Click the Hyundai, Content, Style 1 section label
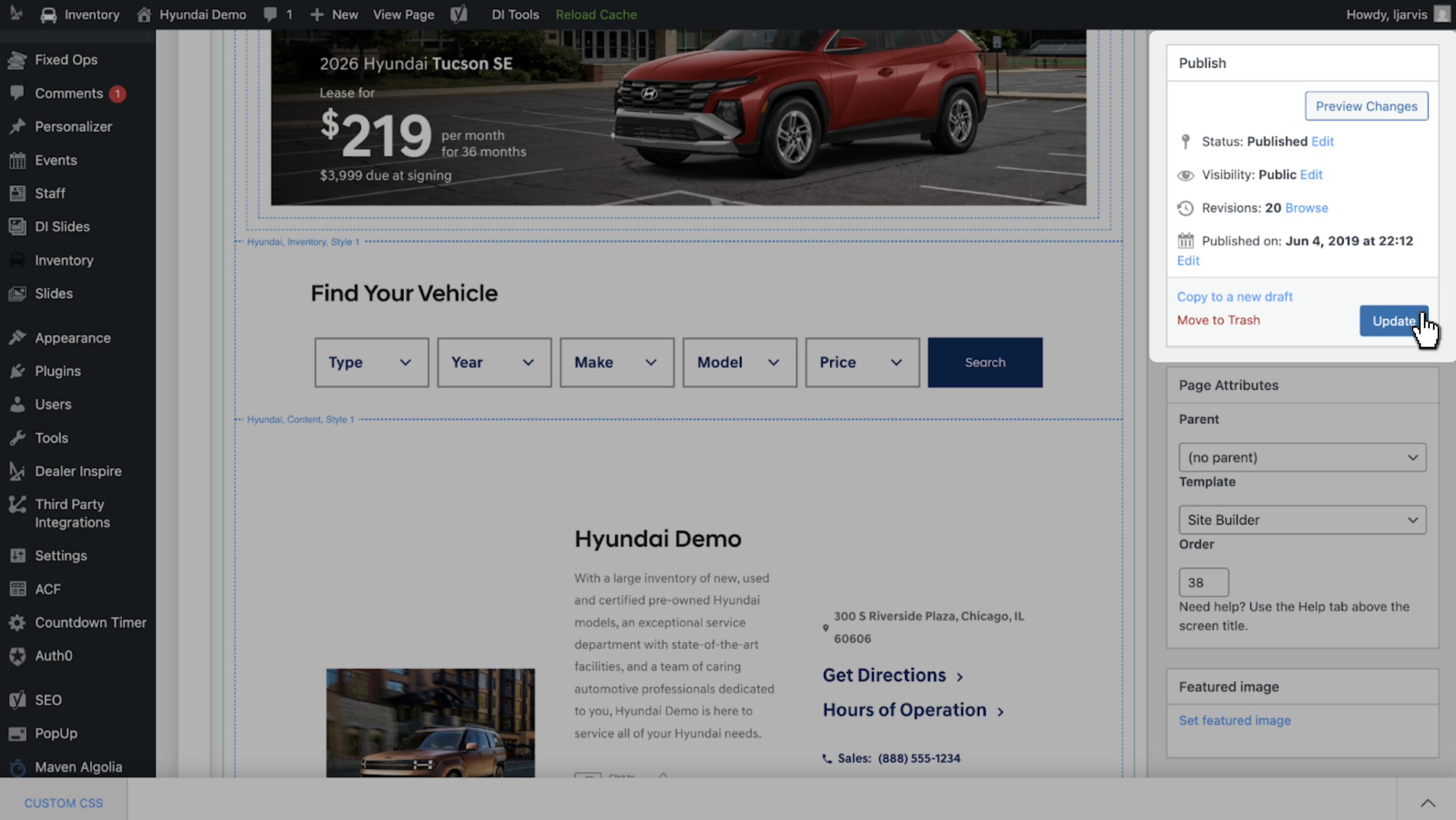 (x=300, y=419)
